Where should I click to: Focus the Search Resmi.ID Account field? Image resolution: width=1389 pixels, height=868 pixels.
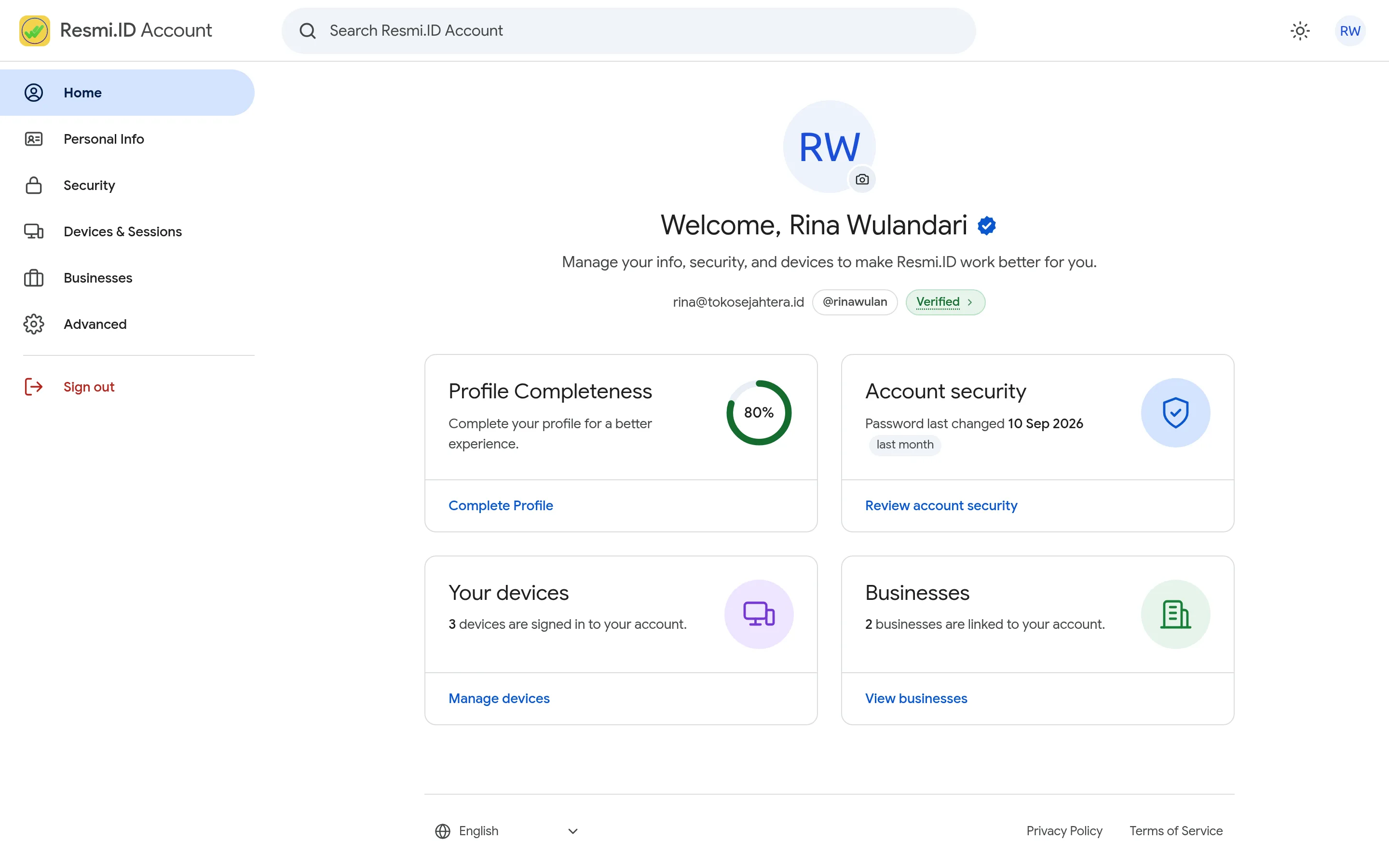click(x=628, y=30)
